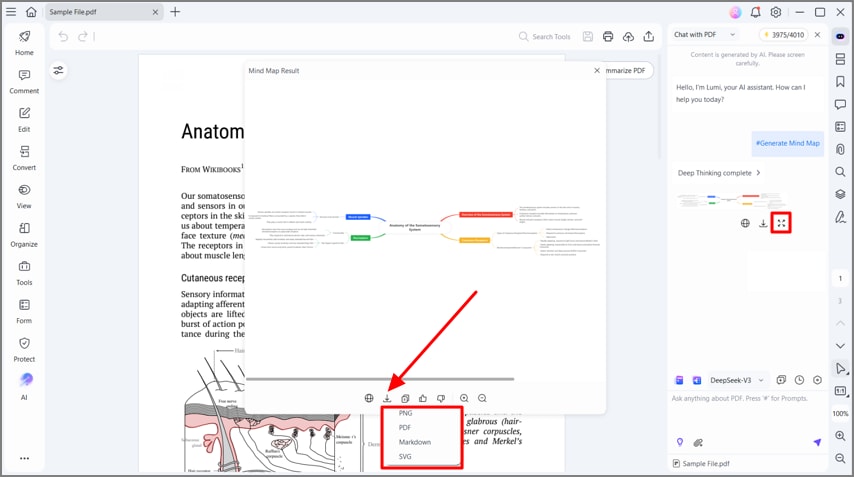
Task: Undo the last action
Action: [63, 36]
